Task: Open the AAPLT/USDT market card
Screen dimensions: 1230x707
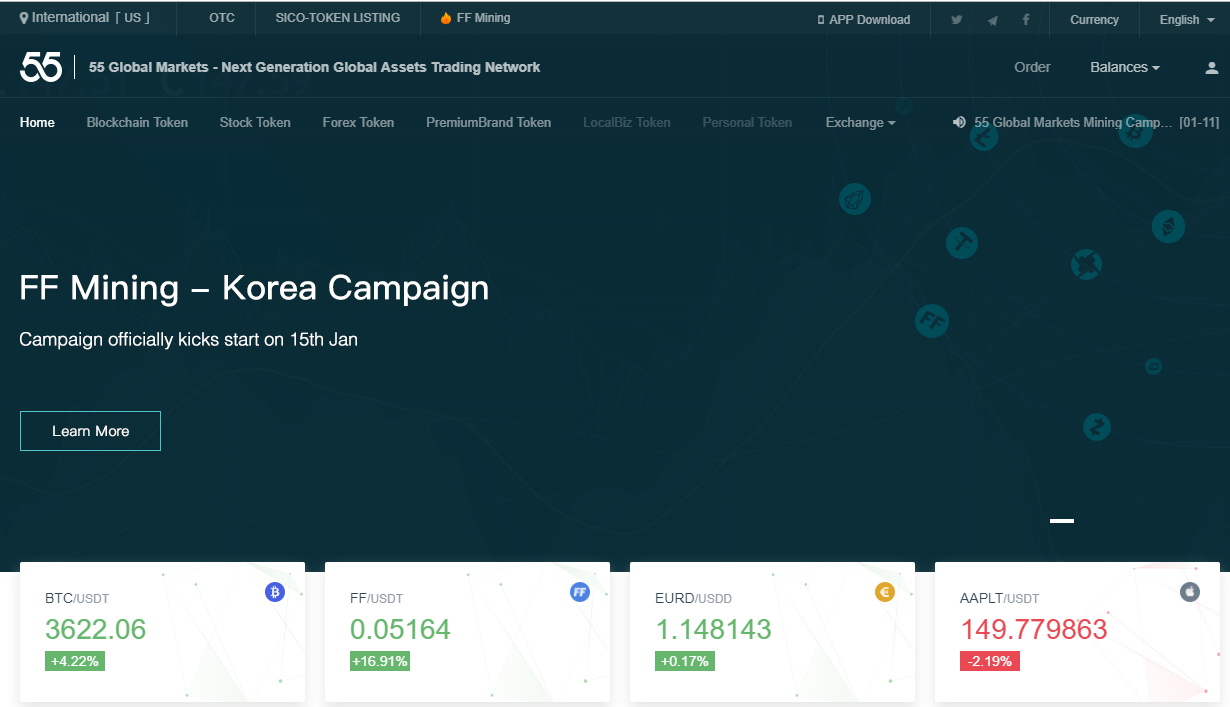Action: coord(1077,632)
